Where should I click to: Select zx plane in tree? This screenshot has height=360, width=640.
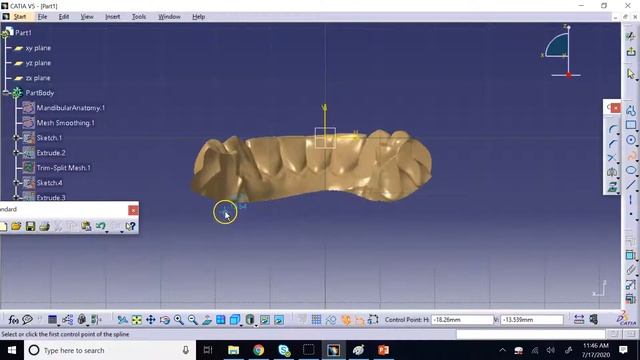(x=38, y=78)
